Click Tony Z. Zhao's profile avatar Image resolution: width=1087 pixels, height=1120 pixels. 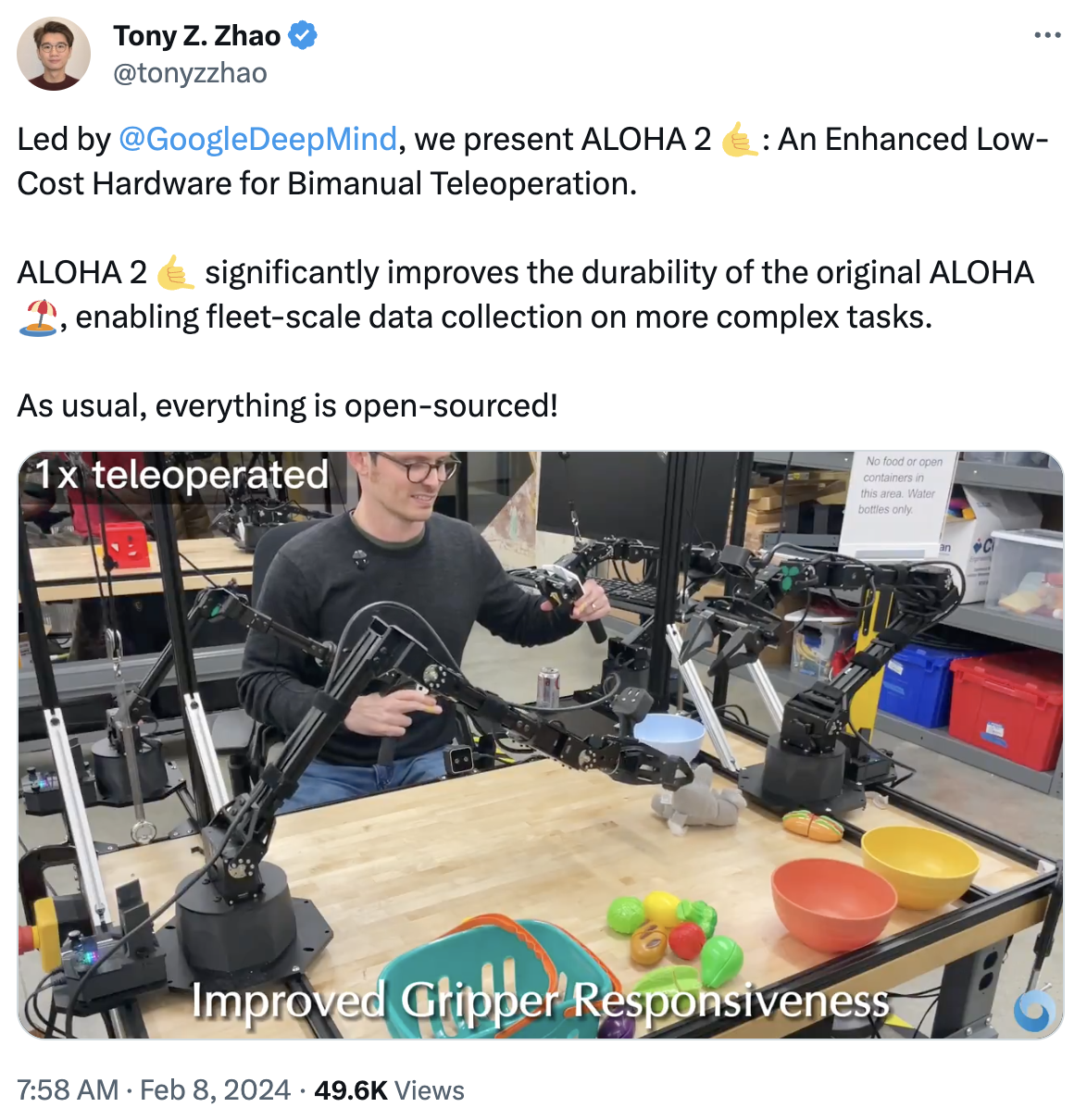tap(54, 53)
